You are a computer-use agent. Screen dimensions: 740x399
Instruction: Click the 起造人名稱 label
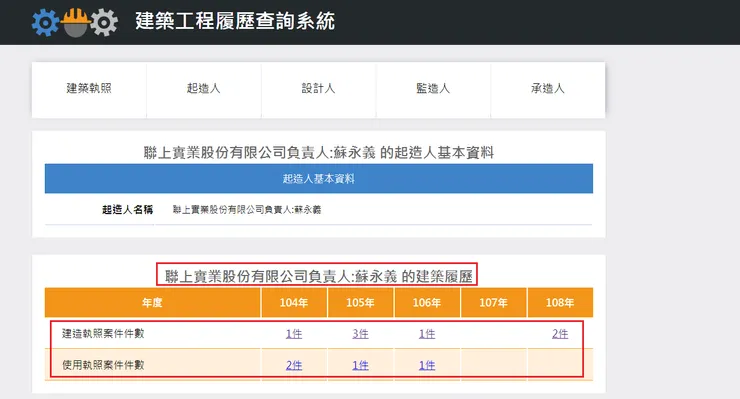(x=127, y=210)
